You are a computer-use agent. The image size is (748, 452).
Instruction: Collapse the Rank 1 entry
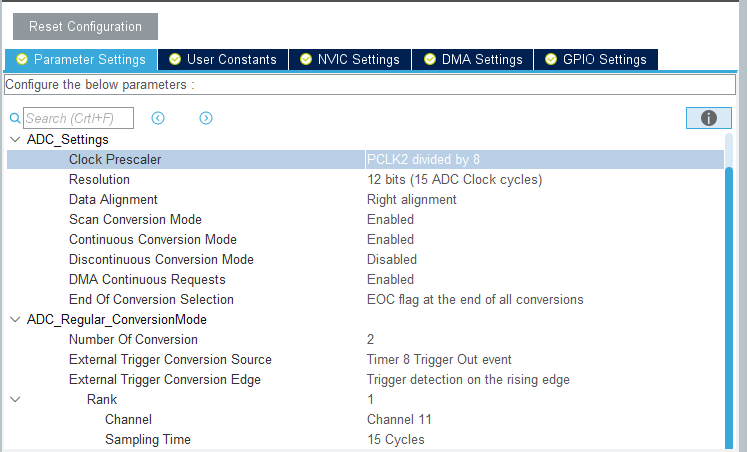tap(15, 400)
